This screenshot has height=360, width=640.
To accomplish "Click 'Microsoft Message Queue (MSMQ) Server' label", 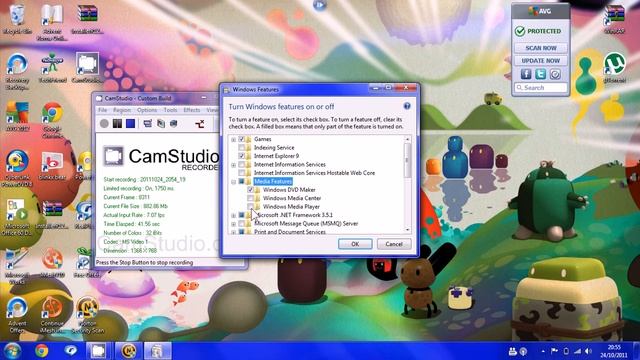I will point(306,224).
